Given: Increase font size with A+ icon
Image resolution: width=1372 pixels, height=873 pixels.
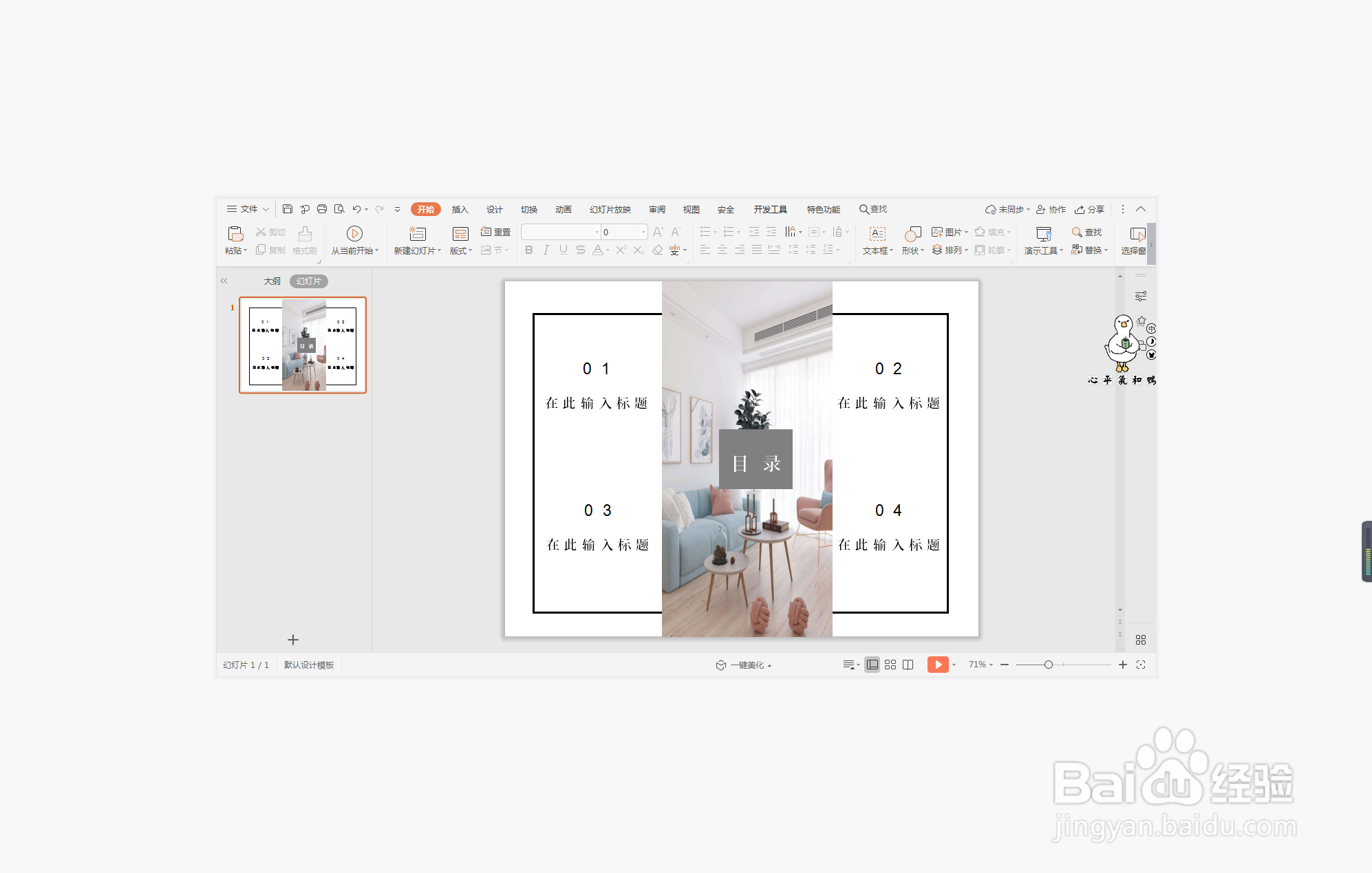Looking at the screenshot, I should pos(658,232).
